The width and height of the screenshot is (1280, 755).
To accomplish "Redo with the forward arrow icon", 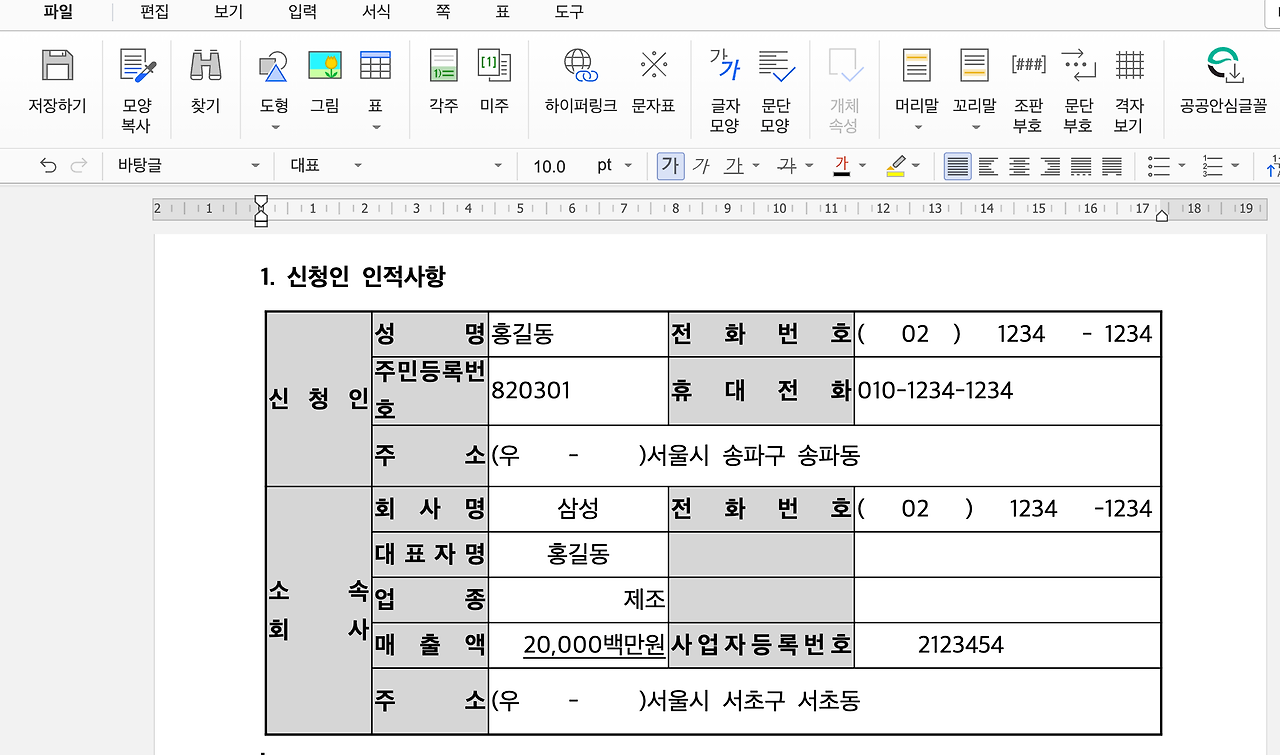I will point(79,166).
